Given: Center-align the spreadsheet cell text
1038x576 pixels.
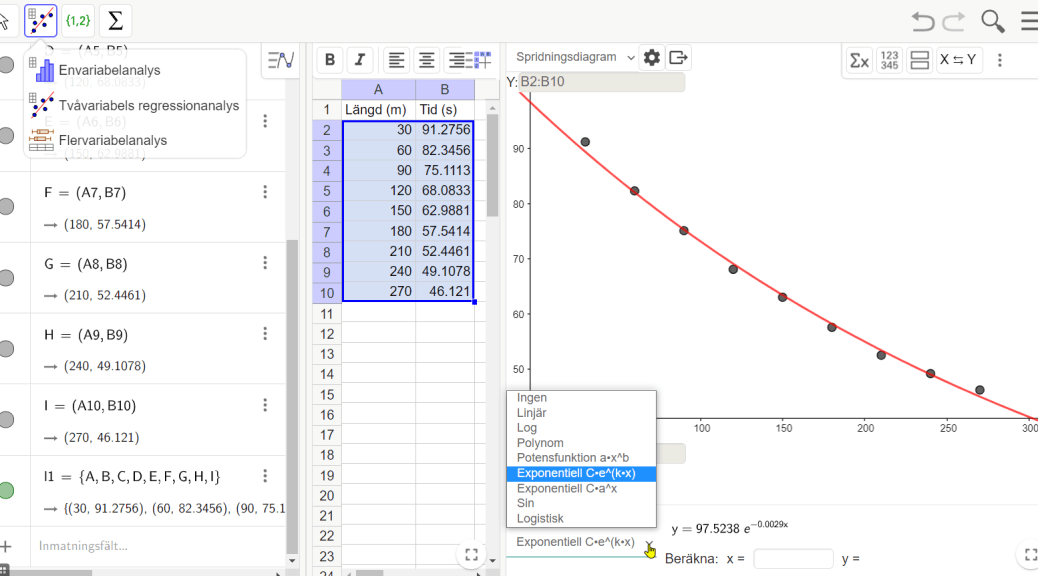Looking at the screenshot, I should tap(427, 60).
